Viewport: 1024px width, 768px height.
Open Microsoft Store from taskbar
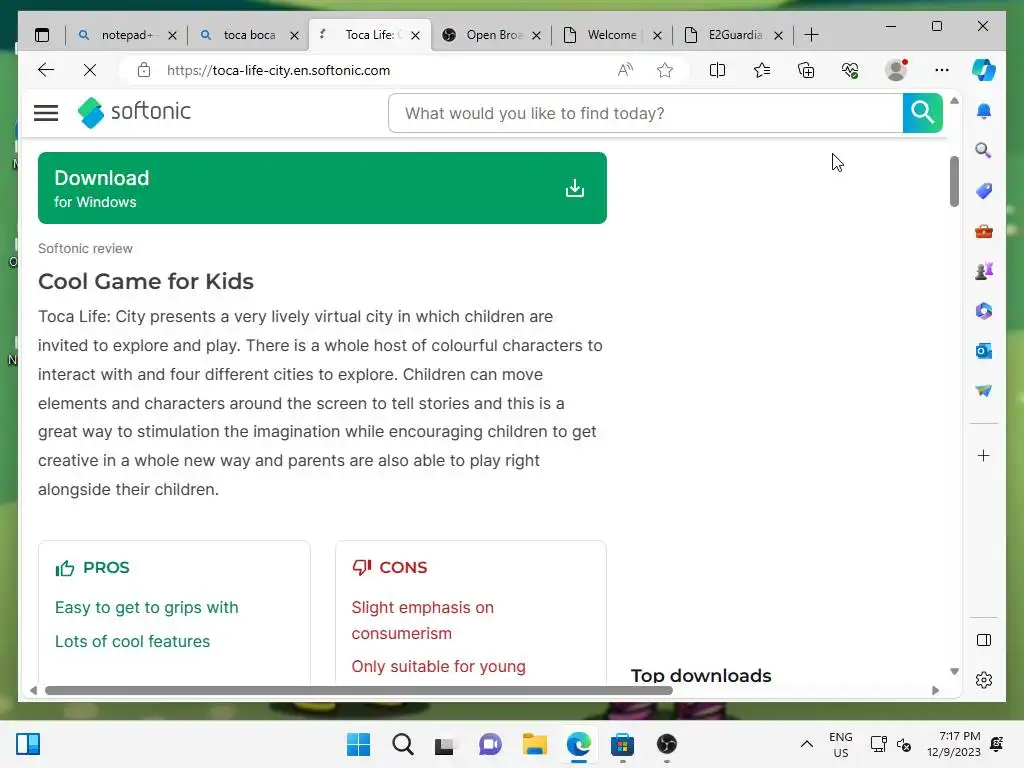coord(622,744)
